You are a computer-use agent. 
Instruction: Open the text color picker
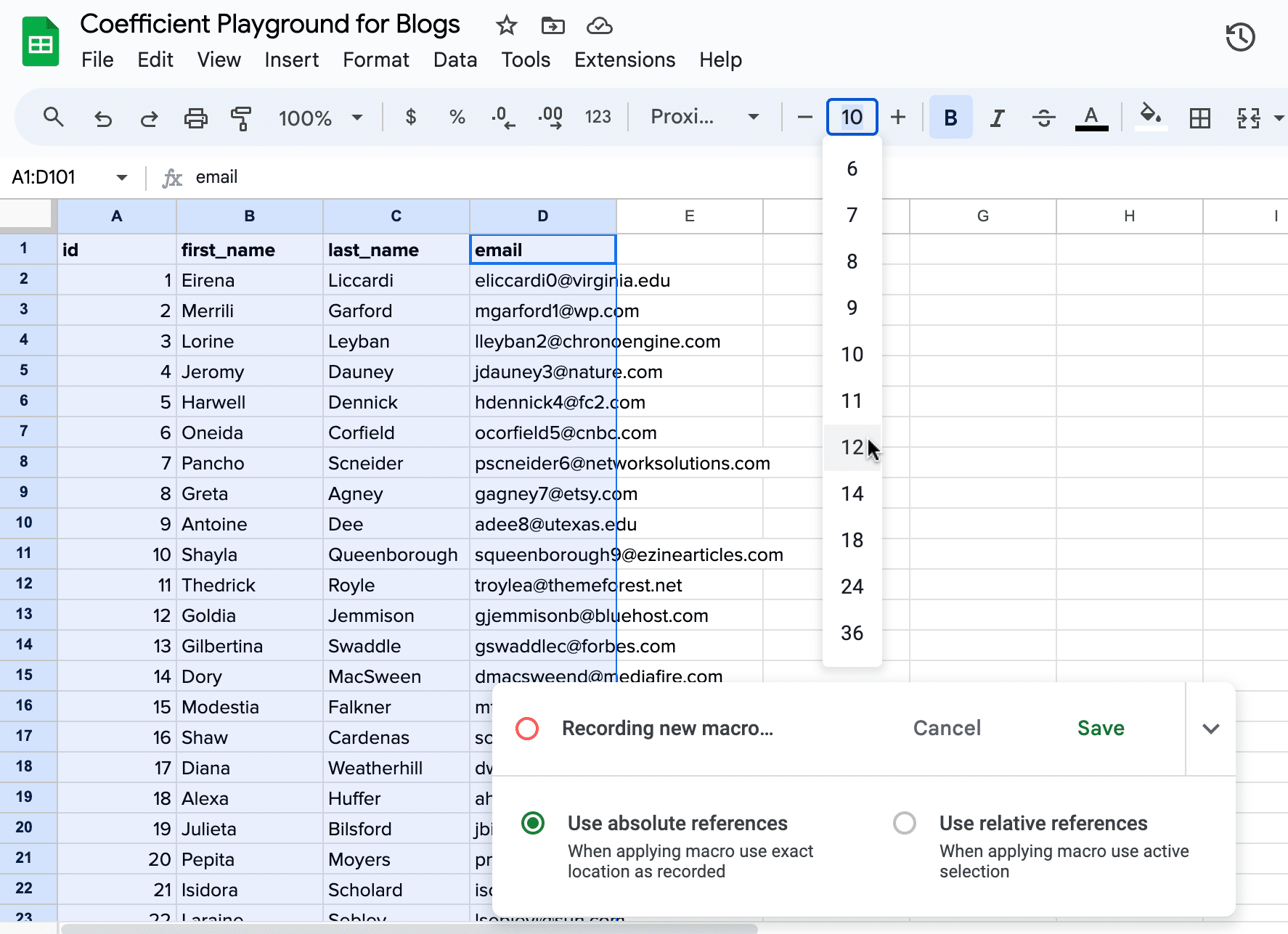click(x=1091, y=118)
